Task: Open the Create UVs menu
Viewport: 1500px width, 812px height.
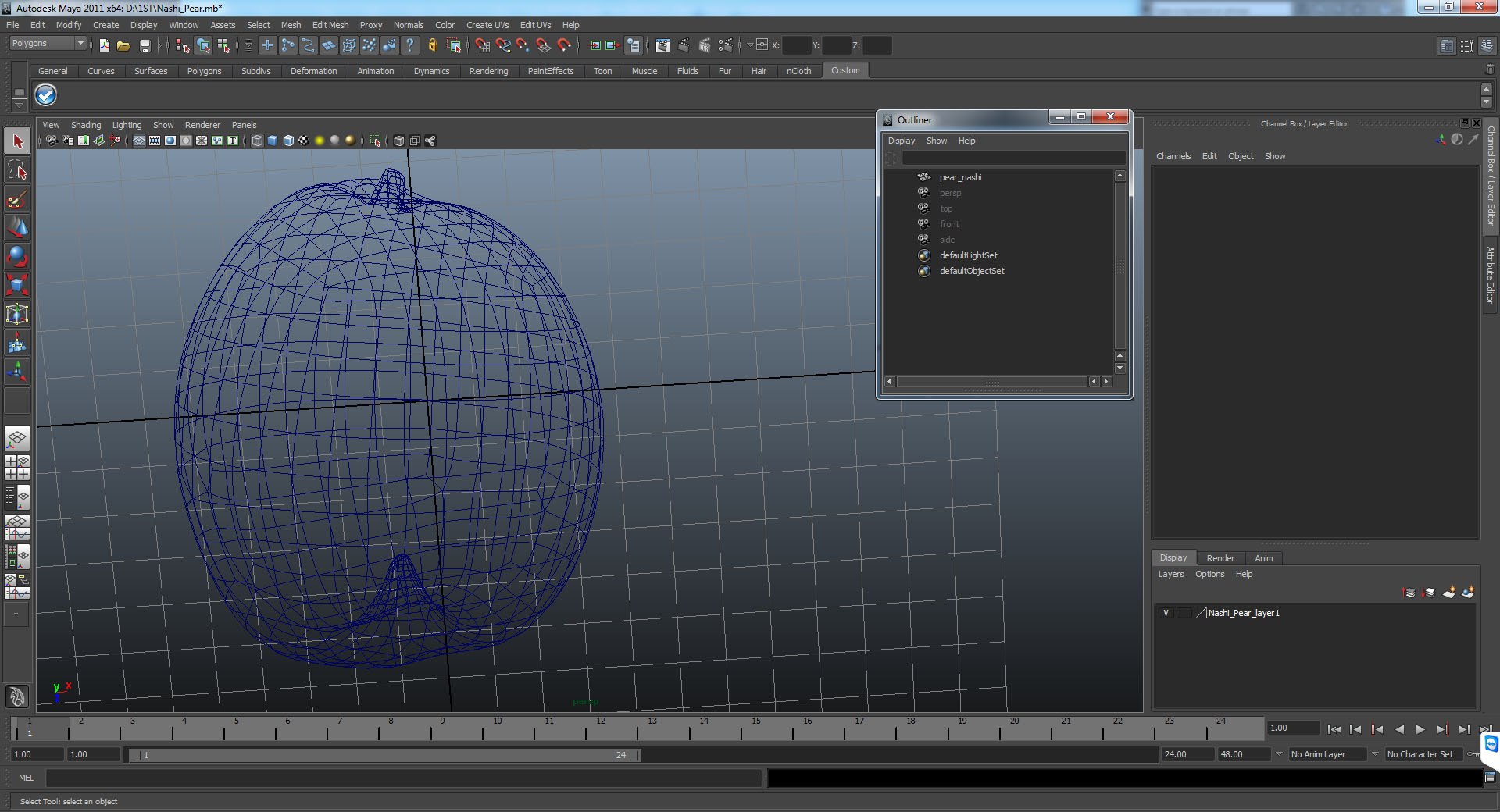Action: 487,25
